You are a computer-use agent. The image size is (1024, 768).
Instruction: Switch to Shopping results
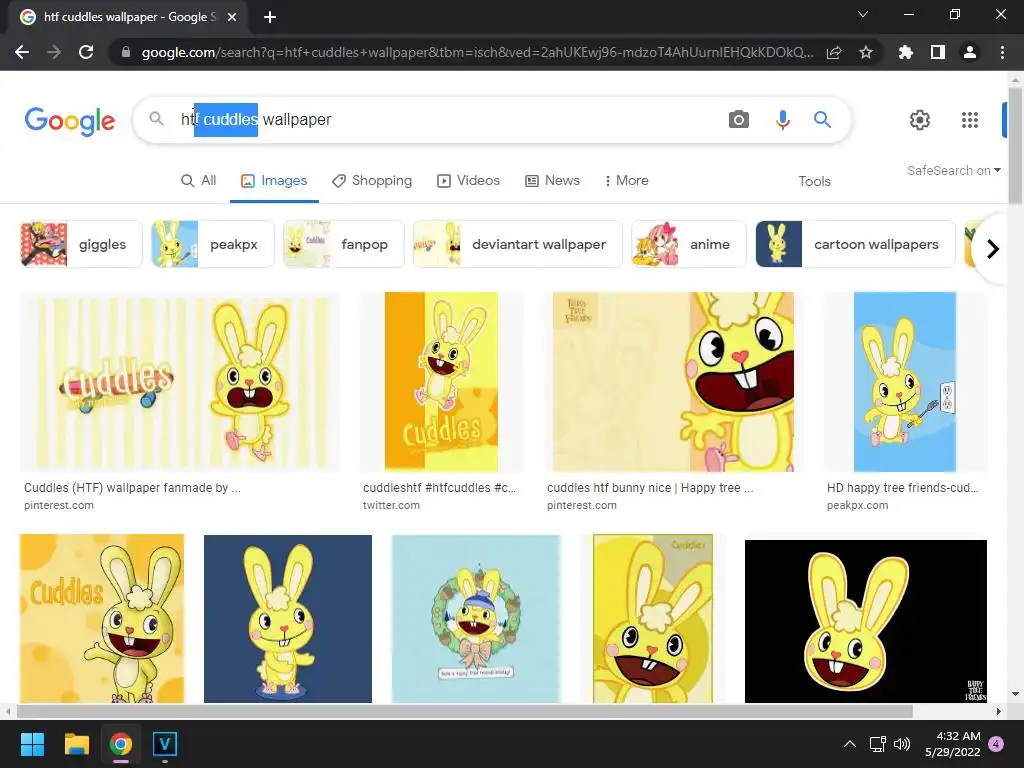click(x=372, y=181)
